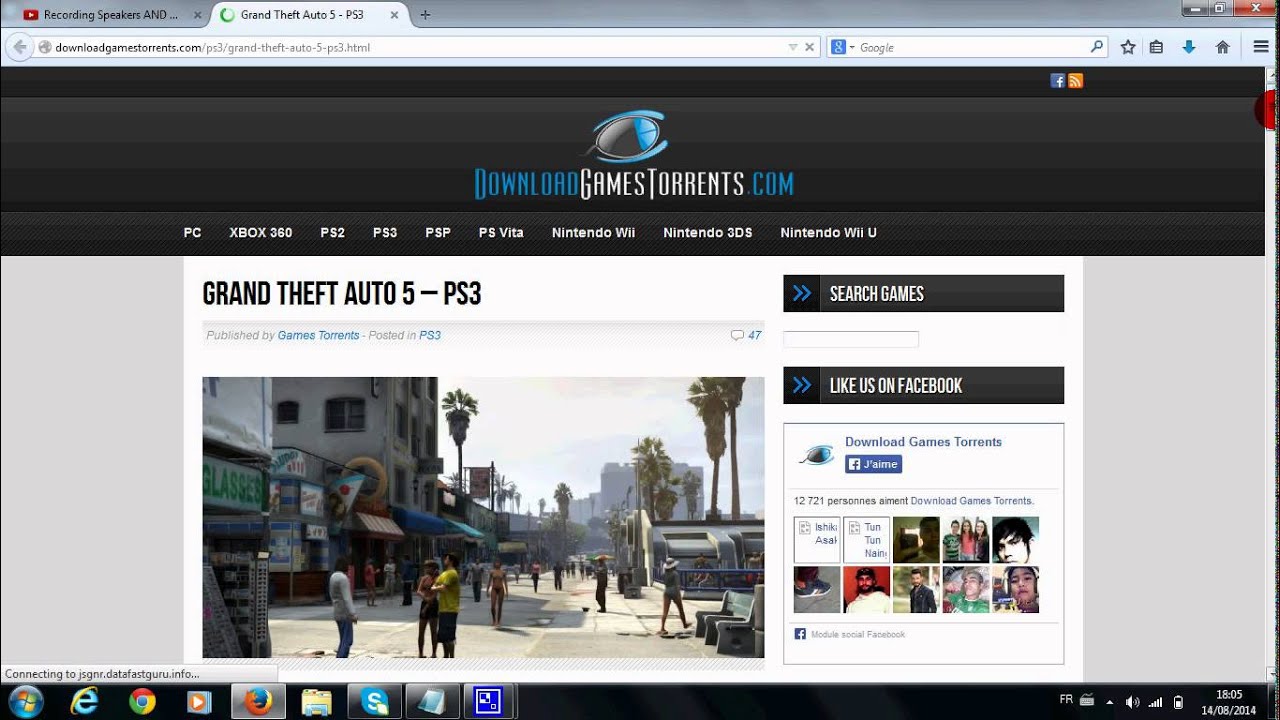Click the Search Games text field

[x=851, y=340]
